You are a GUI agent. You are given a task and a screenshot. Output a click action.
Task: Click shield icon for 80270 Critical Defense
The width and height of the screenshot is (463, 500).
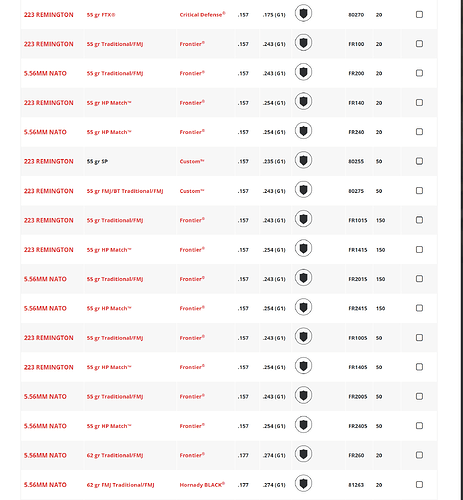303,14
